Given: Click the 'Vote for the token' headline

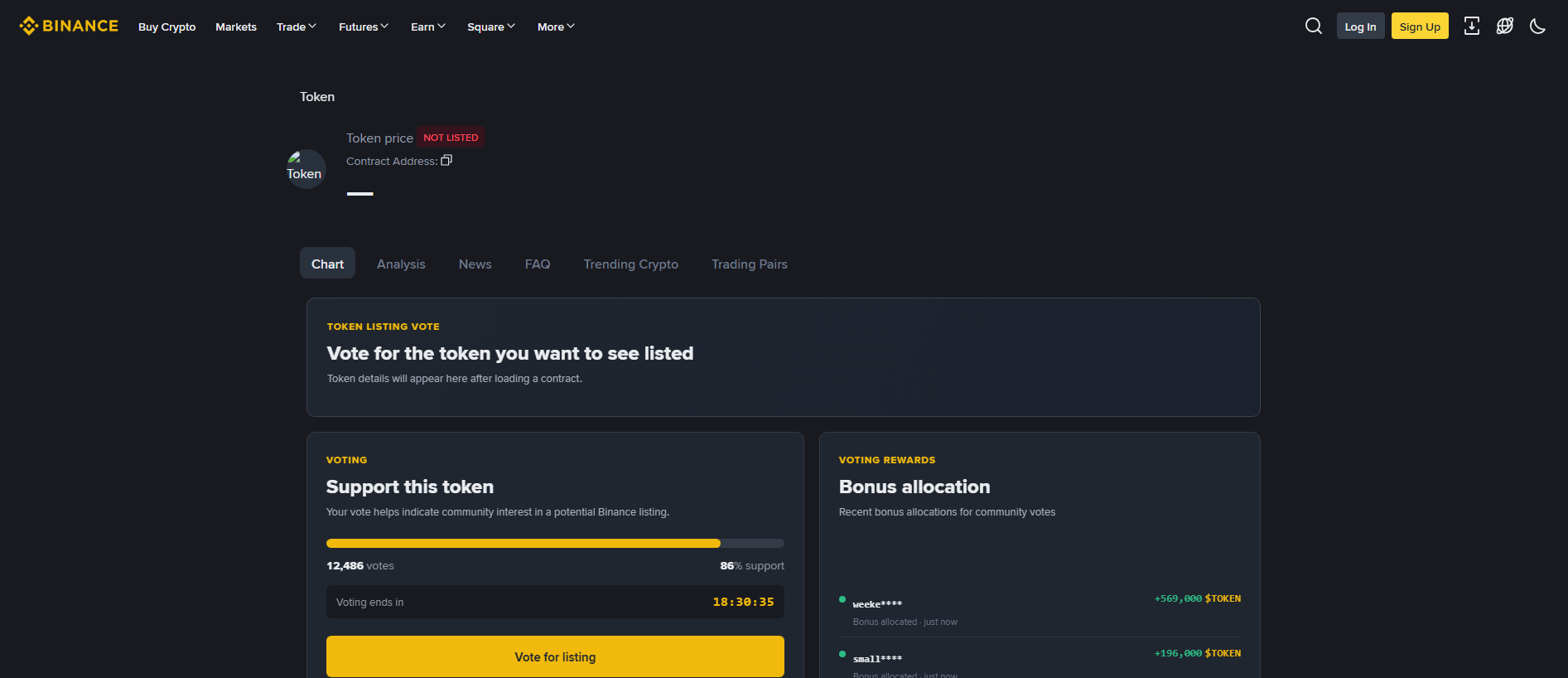Looking at the screenshot, I should 510,354.
